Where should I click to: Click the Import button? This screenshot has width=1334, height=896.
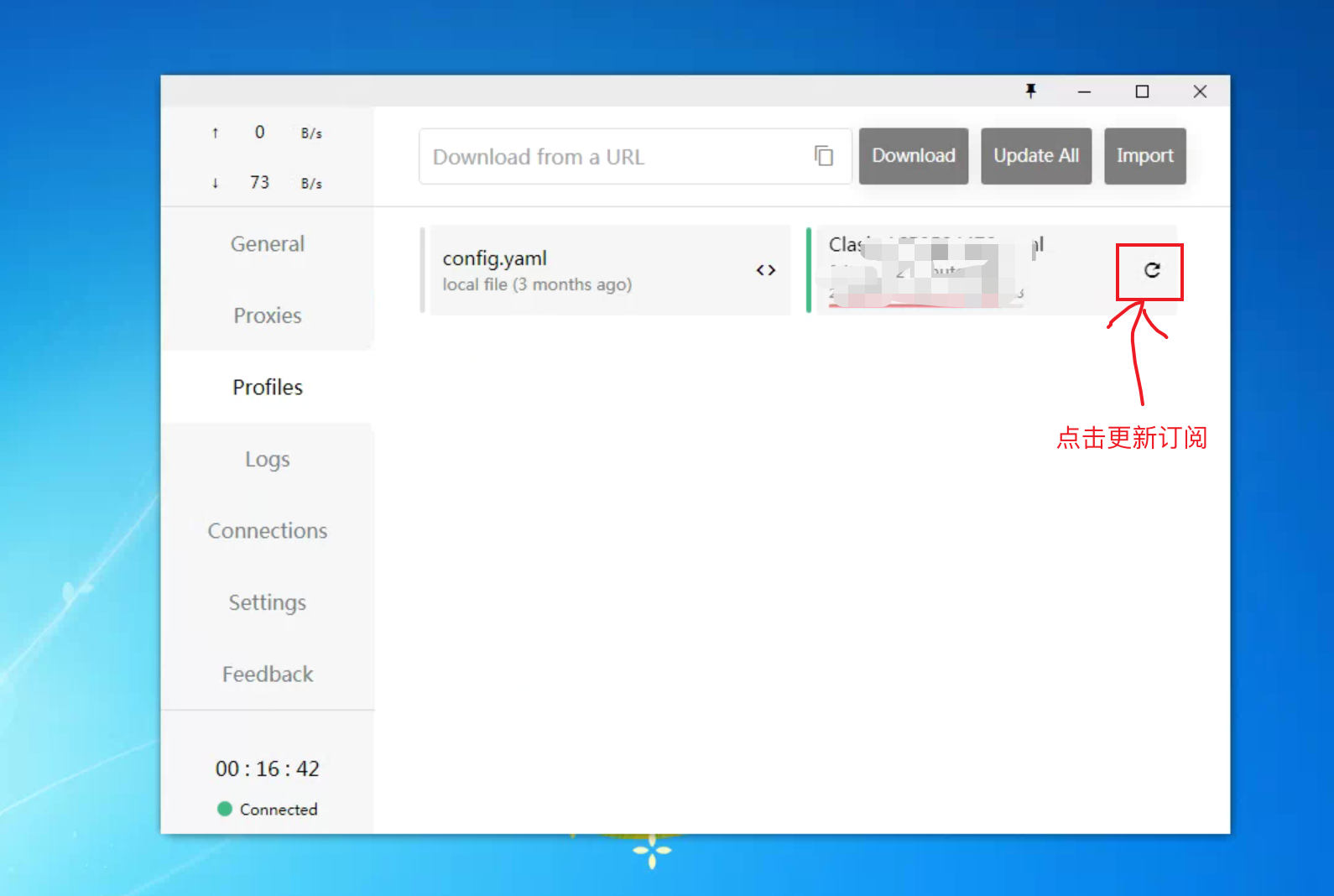[x=1144, y=156]
